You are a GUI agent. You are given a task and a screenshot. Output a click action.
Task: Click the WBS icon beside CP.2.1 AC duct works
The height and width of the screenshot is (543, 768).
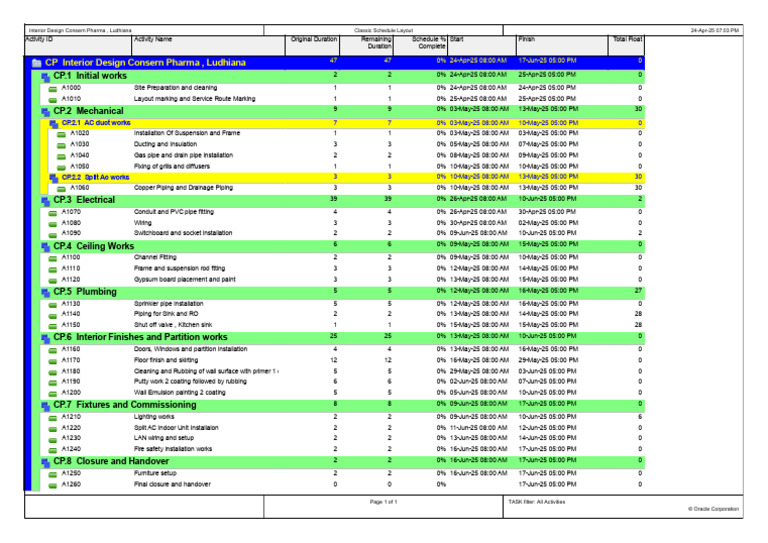click(x=54, y=123)
